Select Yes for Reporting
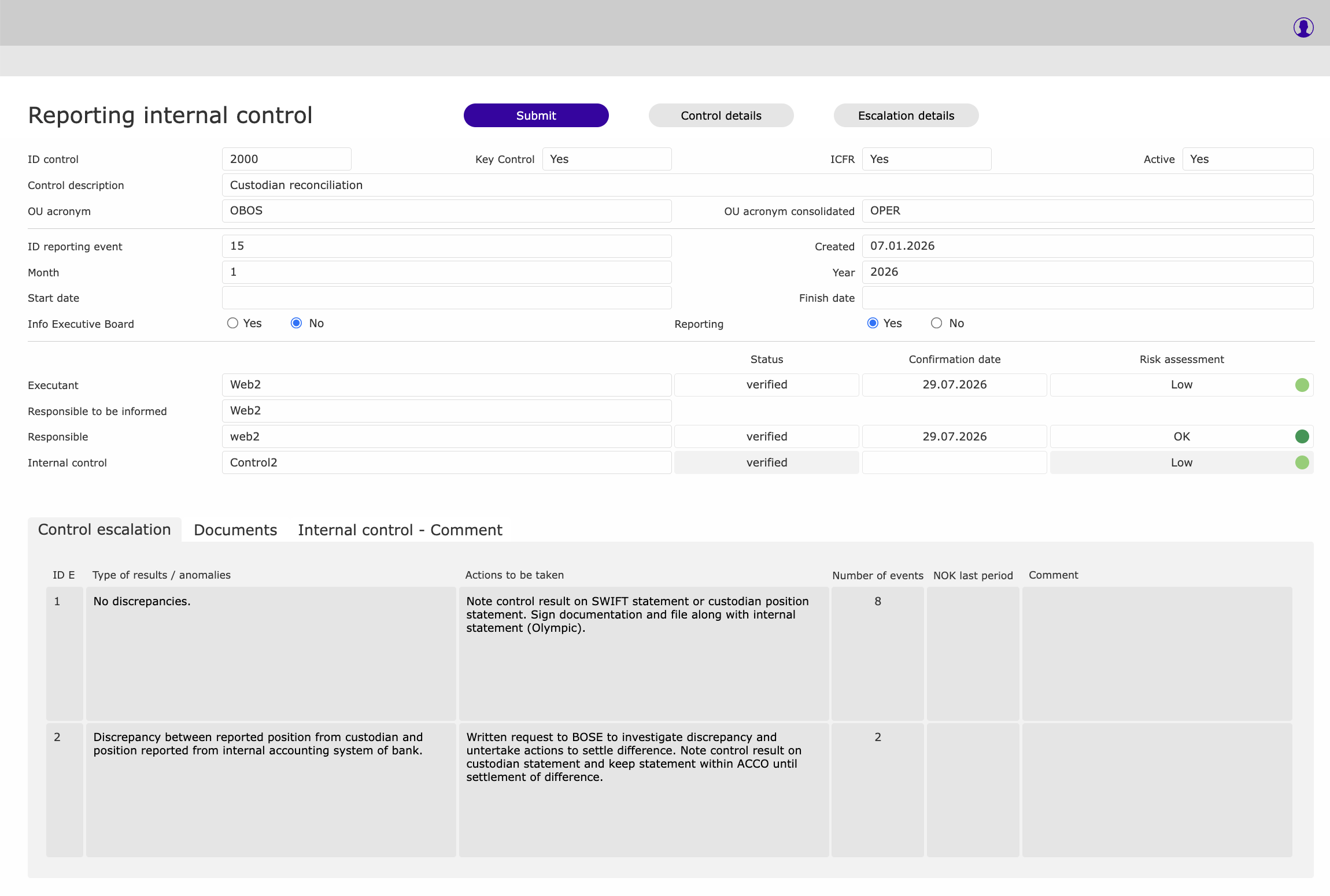1330x896 pixels. [873, 323]
